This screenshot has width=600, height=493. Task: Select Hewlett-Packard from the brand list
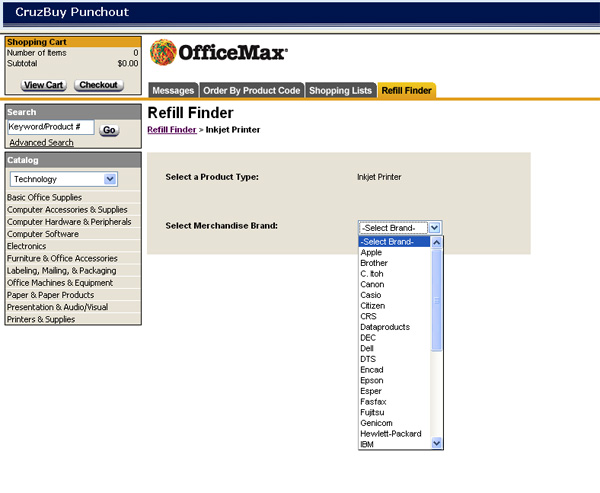(394, 434)
